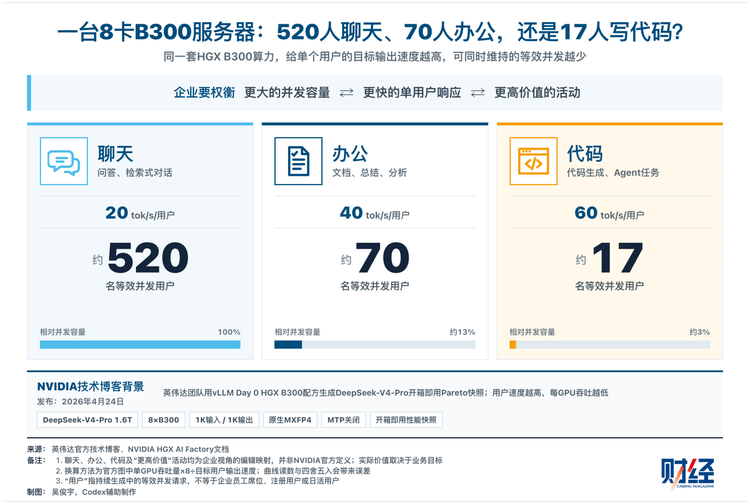
Task: Click 名等效并发用户 under 70
Action: (x=375, y=286)
